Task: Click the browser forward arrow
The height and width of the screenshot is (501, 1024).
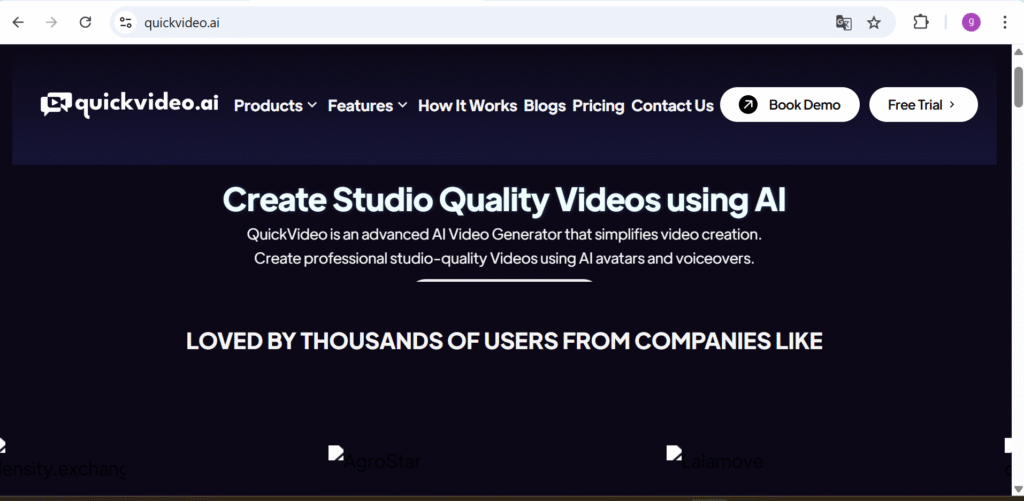Action: tap(52, 22)
